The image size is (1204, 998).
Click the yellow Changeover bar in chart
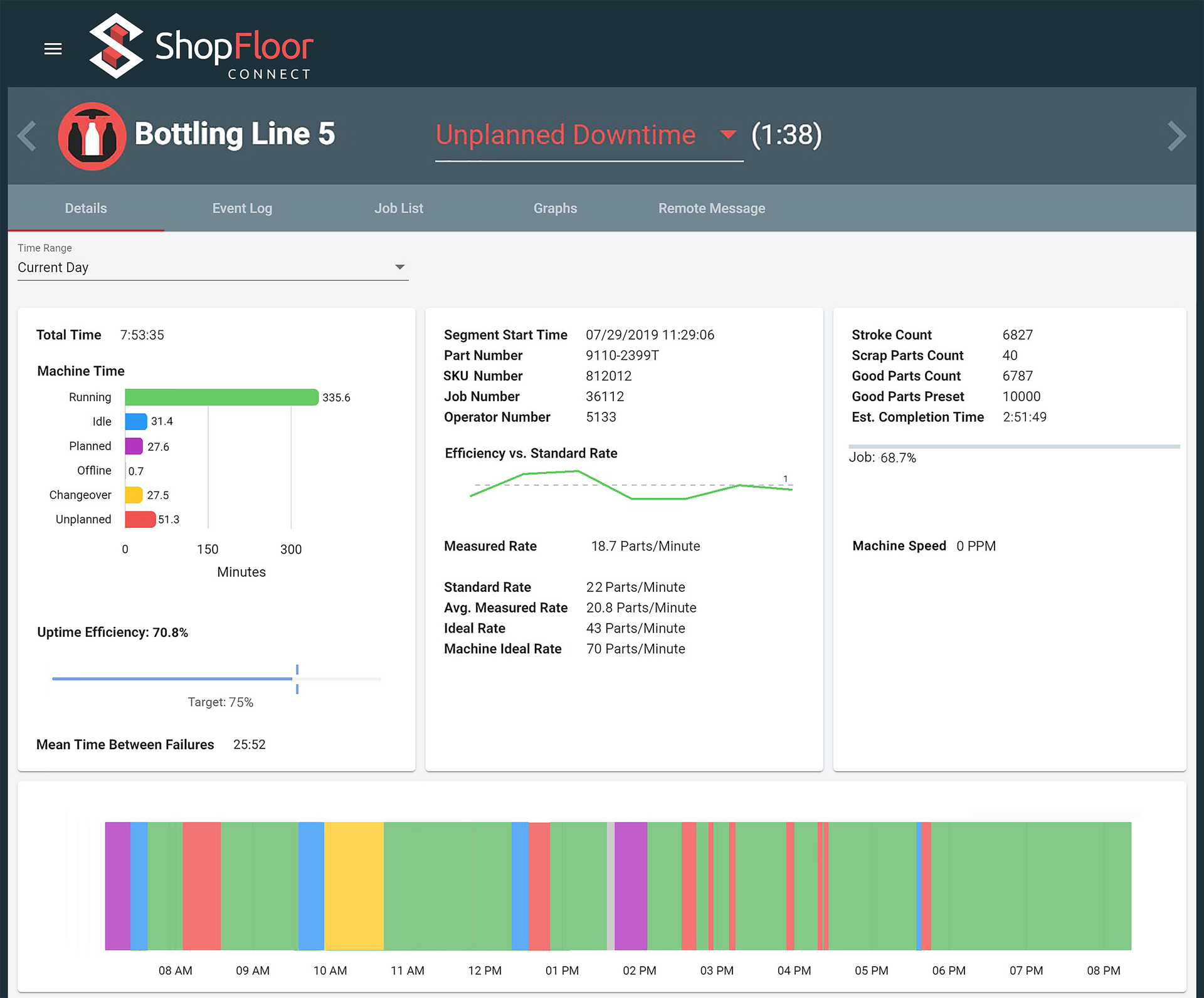coord(134,495)
